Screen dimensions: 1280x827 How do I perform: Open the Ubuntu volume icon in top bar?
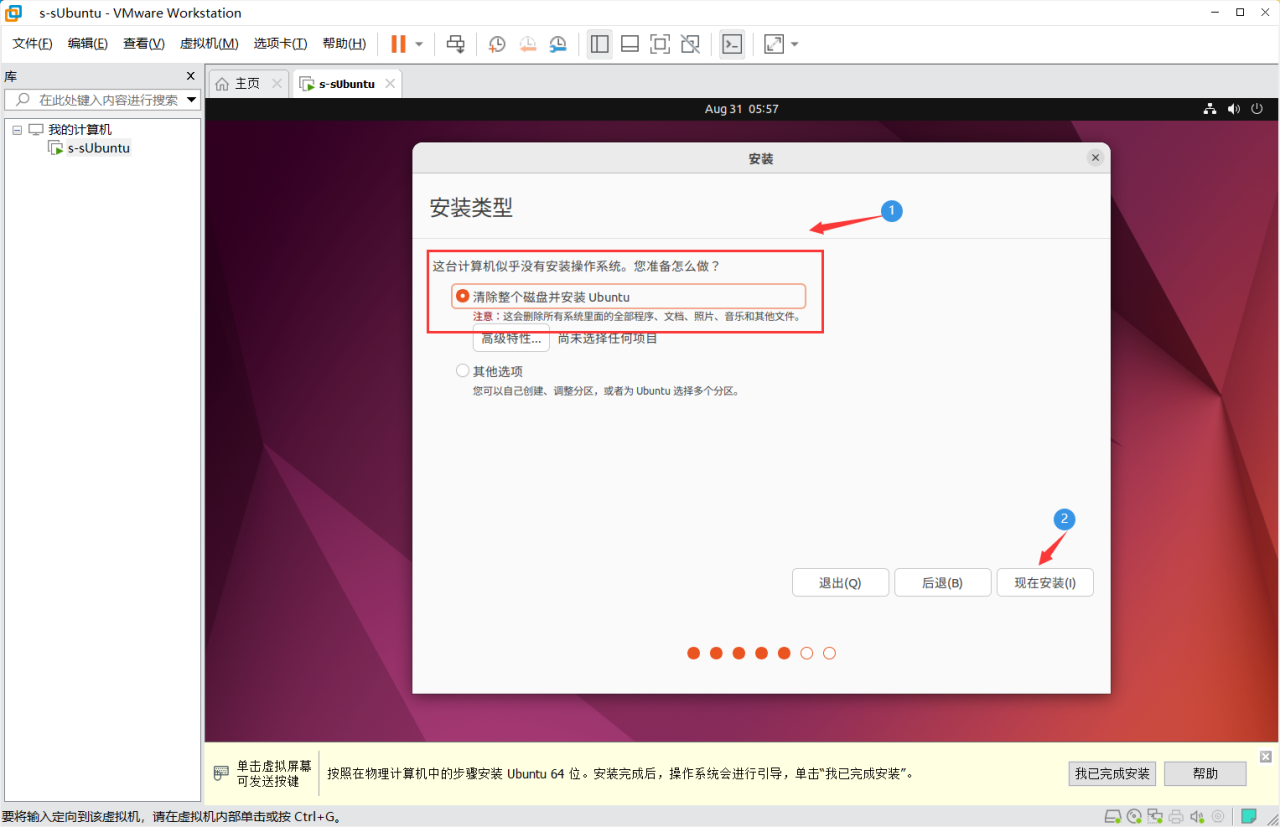tap(1234, 109)
